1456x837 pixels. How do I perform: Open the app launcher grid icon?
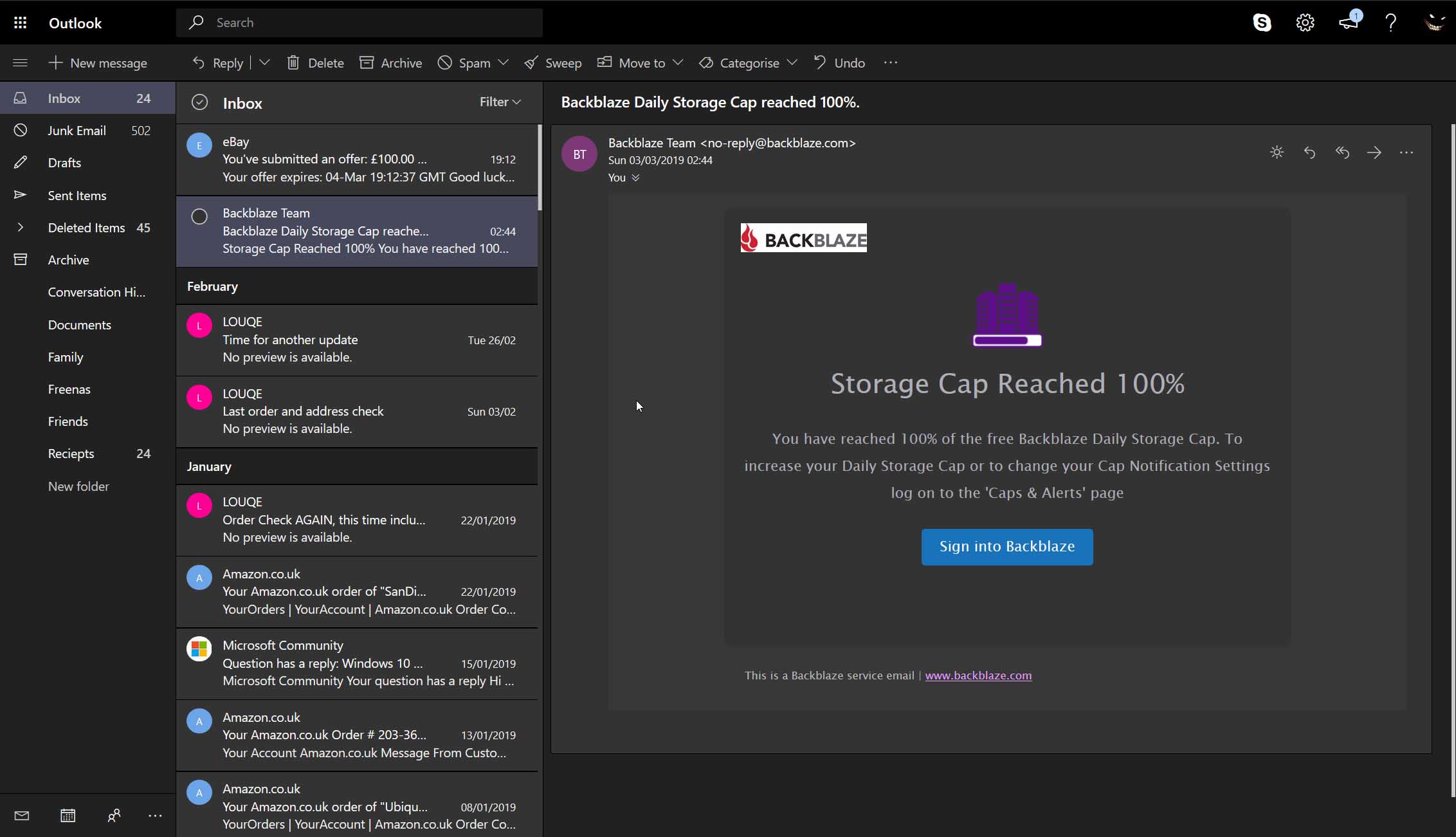click(20, 23)
